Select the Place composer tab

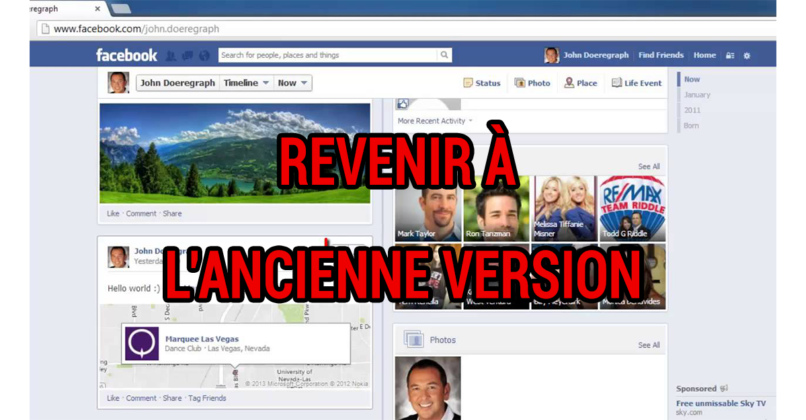pyautogui.click(x=581, y=83)
